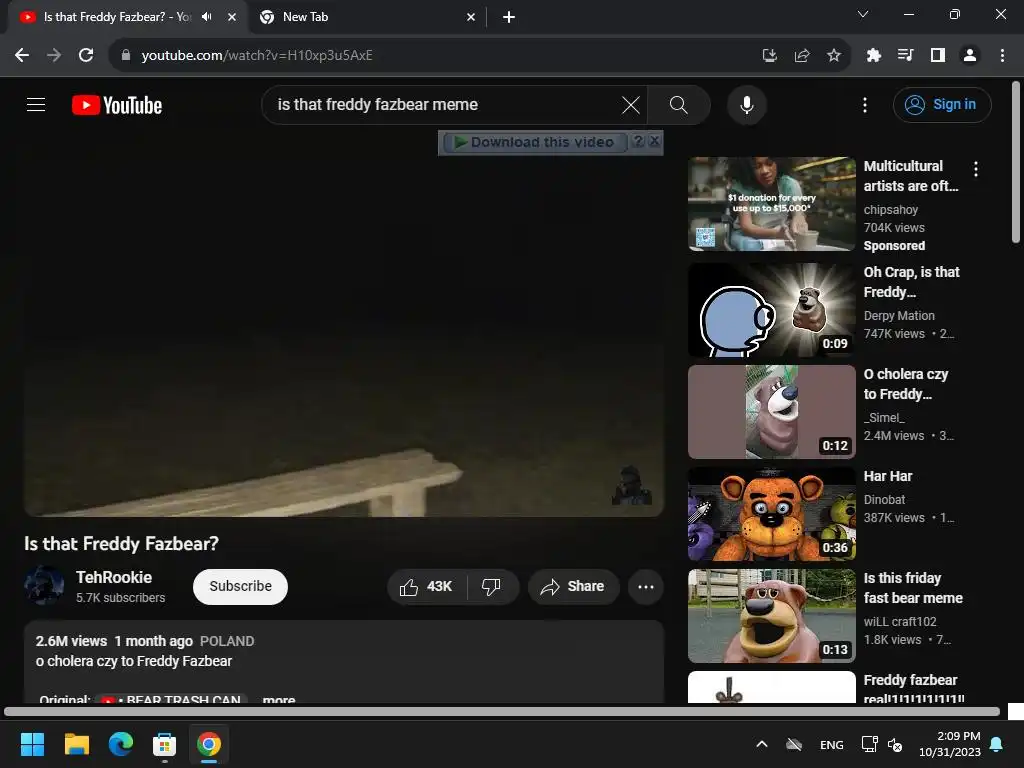
Task: Open more actions ellipsis under the video
Action: [645, 586]
